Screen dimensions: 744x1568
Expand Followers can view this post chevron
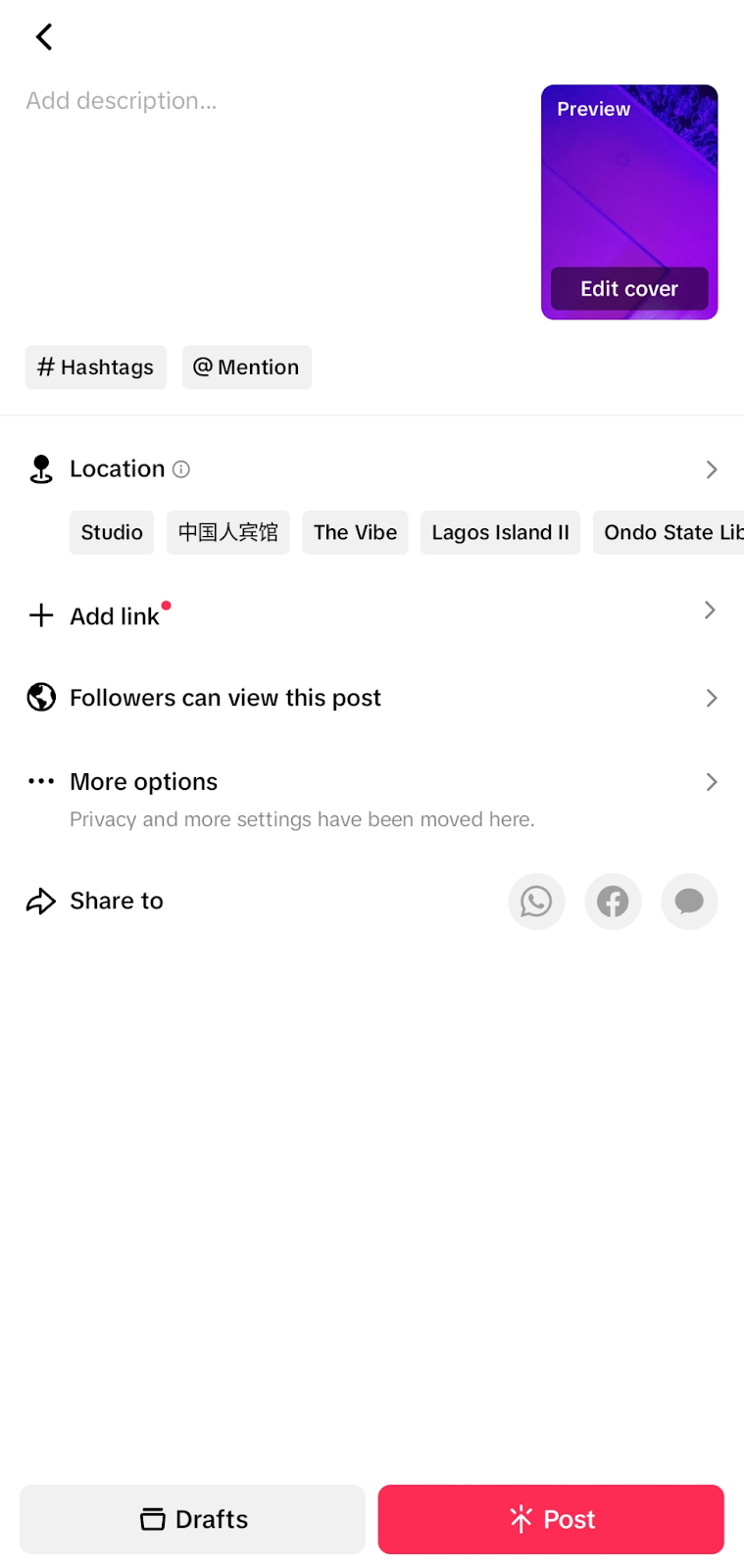[x=712, y=698]
